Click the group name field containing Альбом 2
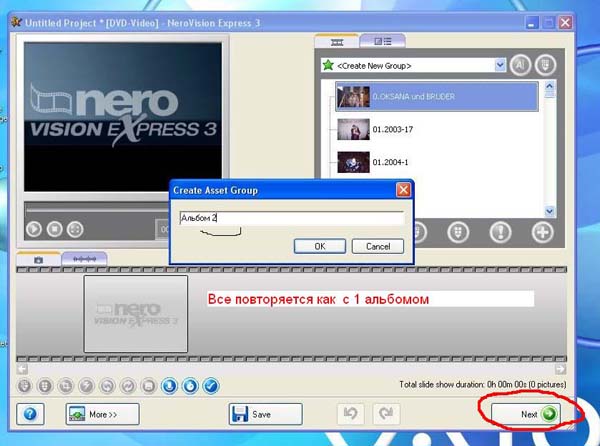The width and height of the screenshot is (600, 446). click(292, 218)
